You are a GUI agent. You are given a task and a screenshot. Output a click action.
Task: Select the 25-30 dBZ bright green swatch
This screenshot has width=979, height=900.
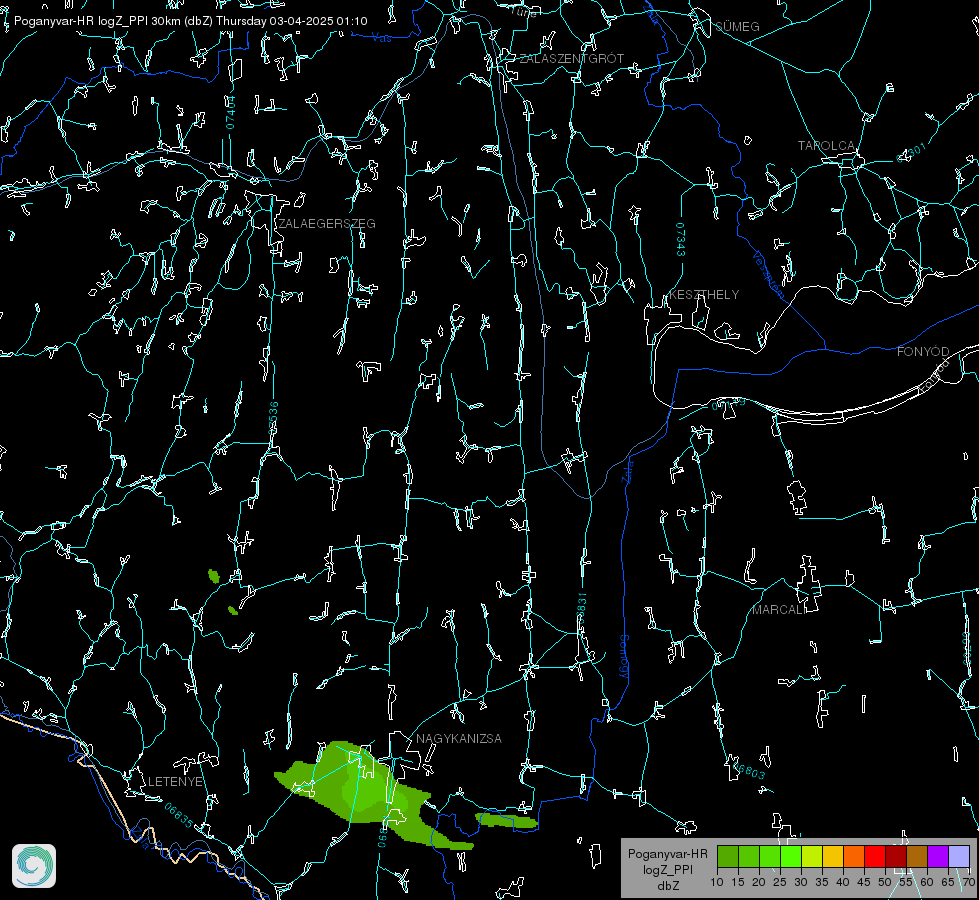click(791, 857)
